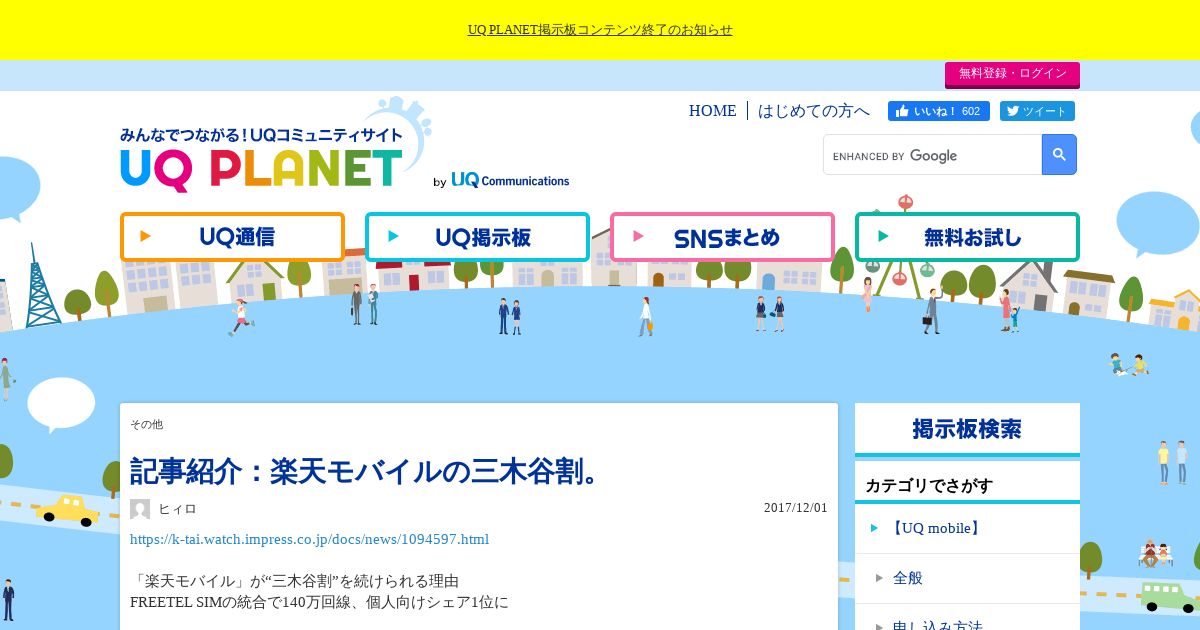The width and height of the screenshot is (1200, 630).
Task: Click the orange arrow in UQ通信
Action: [146, 237]
